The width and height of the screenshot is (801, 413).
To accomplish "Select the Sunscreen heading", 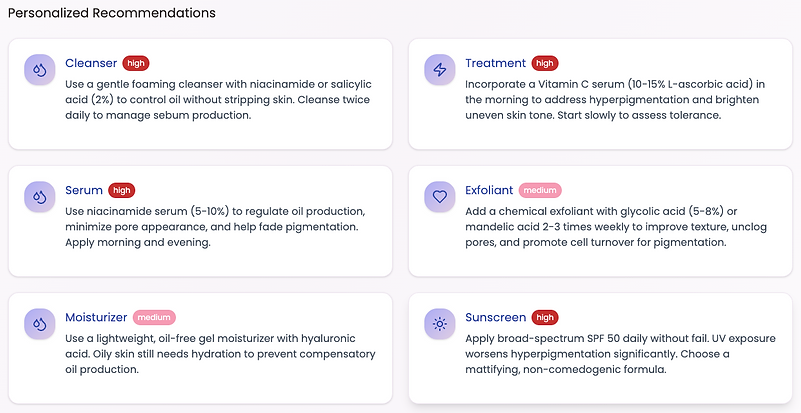I will tap(495, 317).
